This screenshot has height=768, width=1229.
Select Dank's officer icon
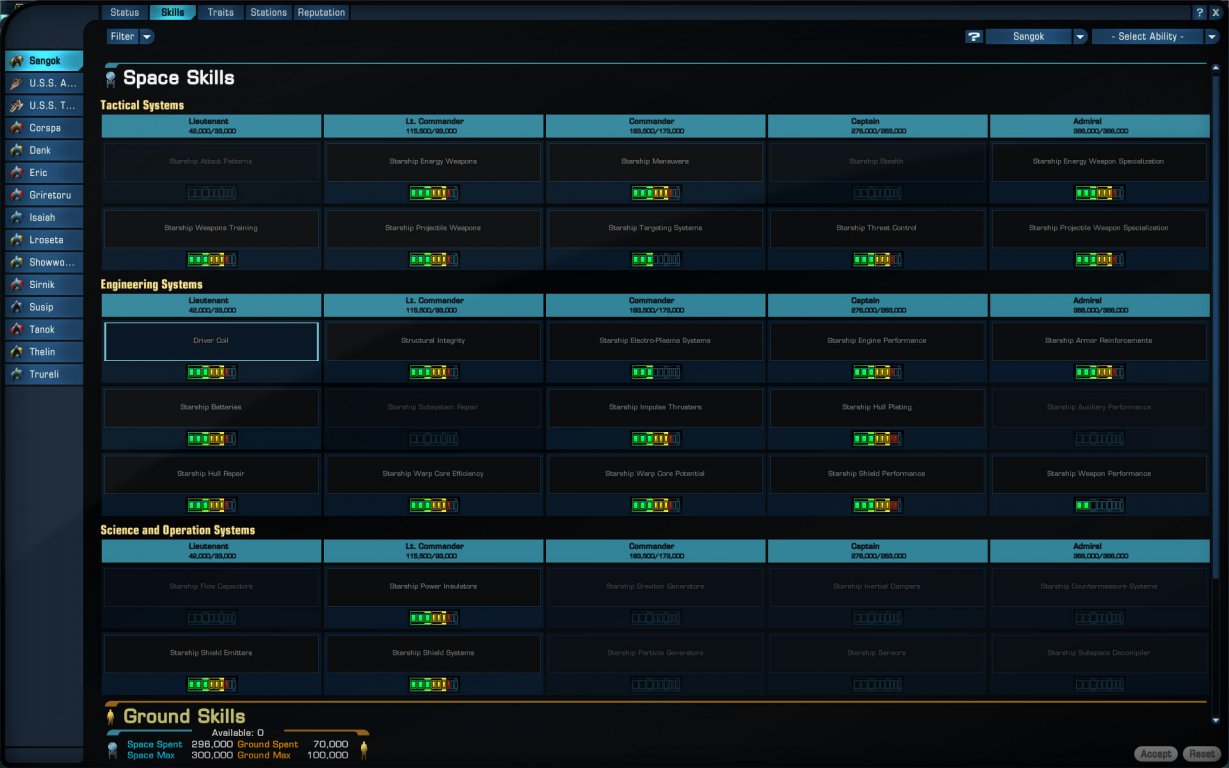click(x=17, y=150)
